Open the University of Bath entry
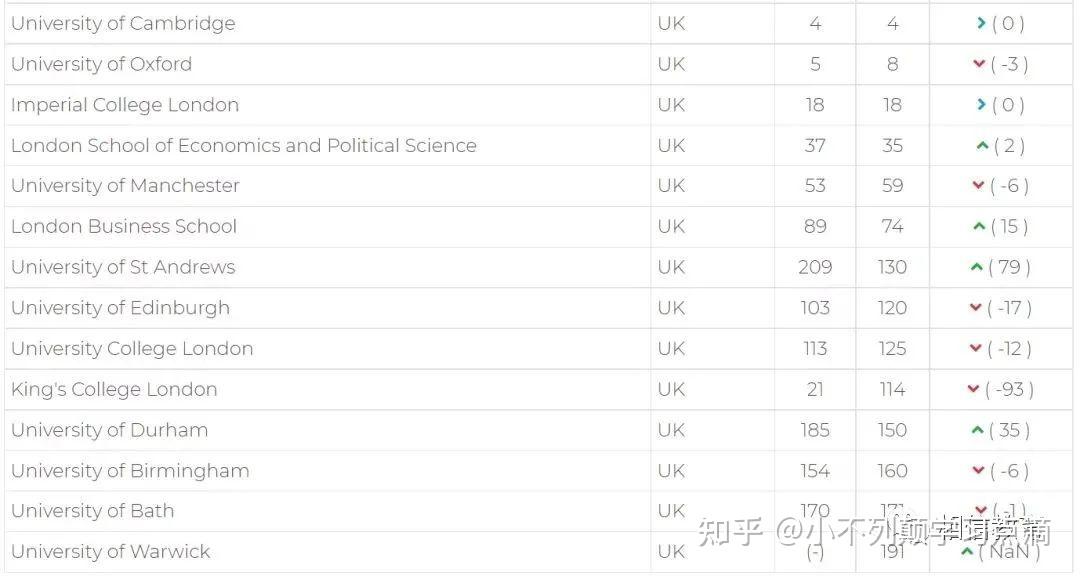This screenshot has height=576, width=1080. (x=93, y=511)
